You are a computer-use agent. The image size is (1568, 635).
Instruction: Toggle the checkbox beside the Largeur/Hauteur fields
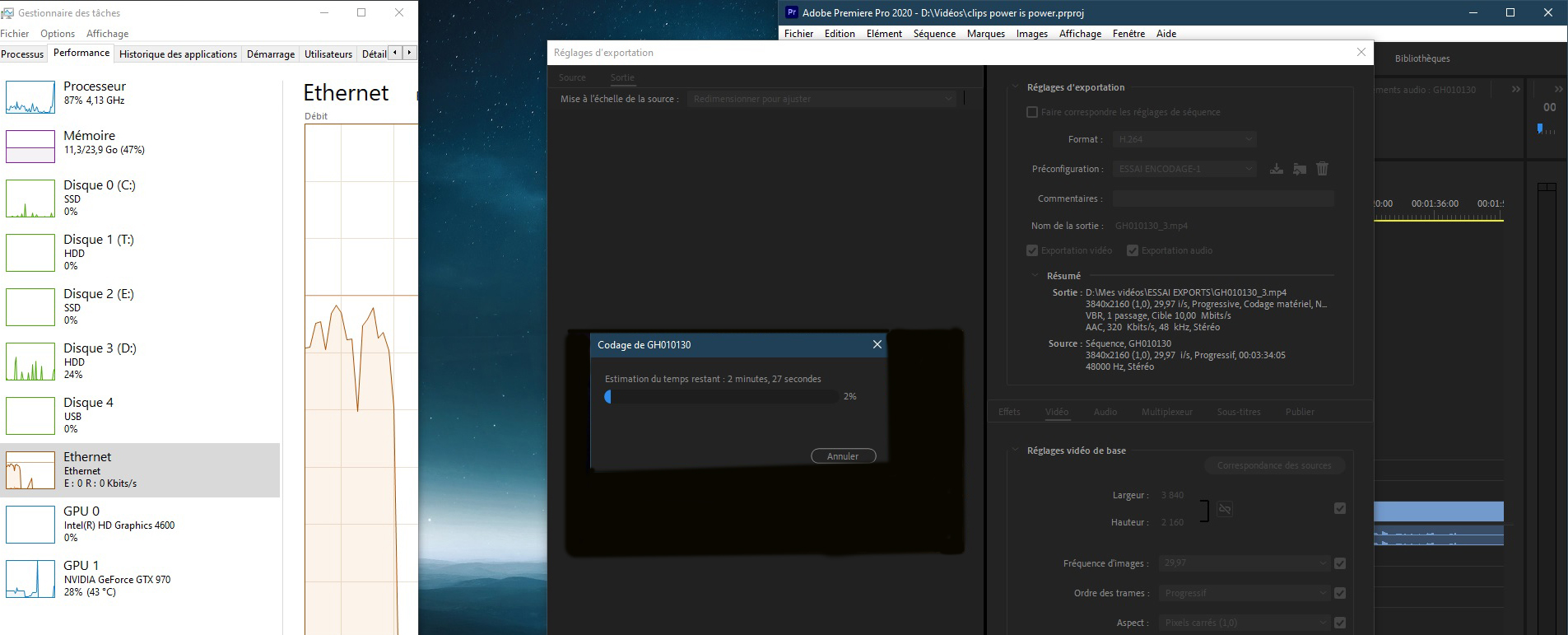(x=1340, y=508)
